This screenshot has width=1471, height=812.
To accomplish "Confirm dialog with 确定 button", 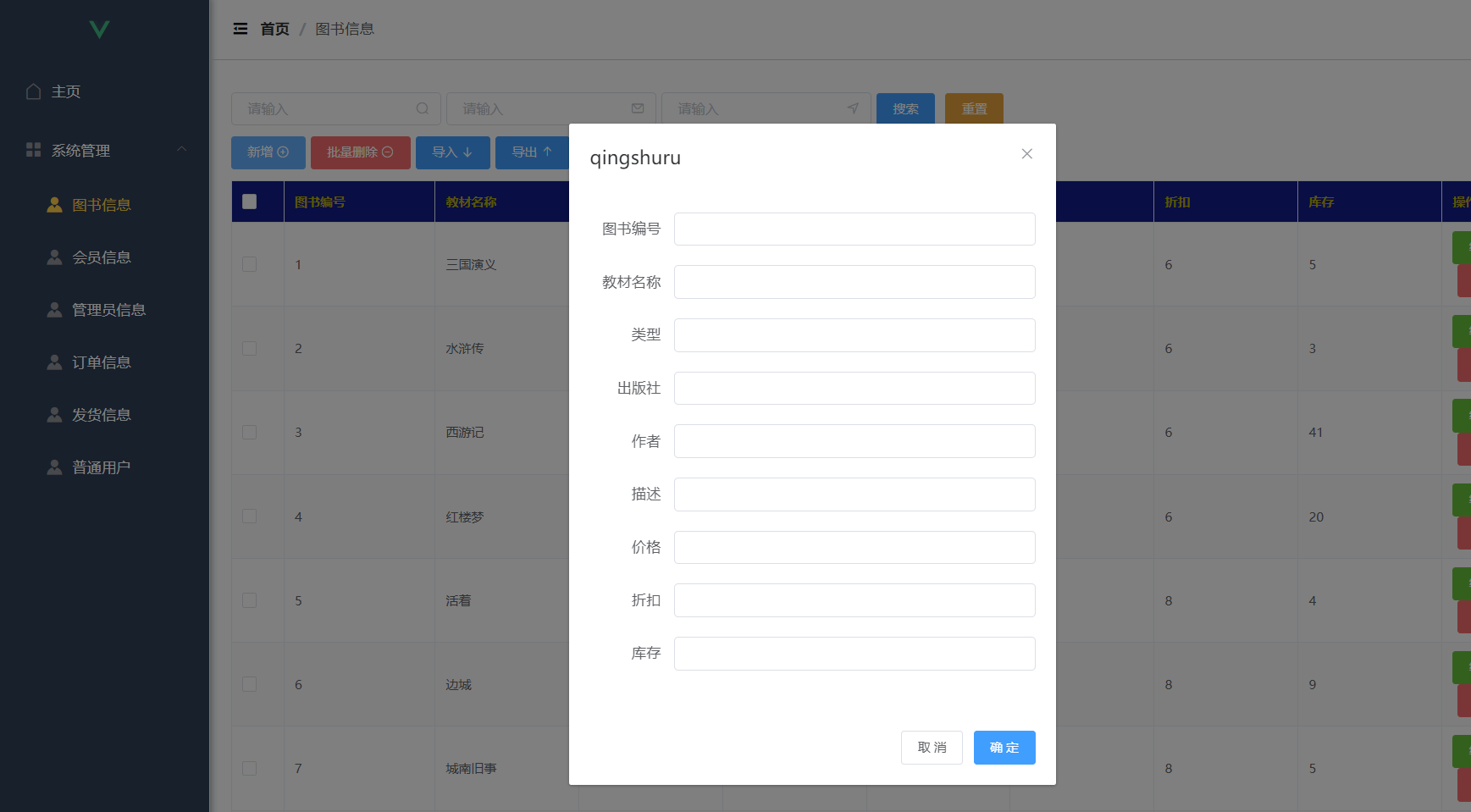I will [x=1004, y=748].
